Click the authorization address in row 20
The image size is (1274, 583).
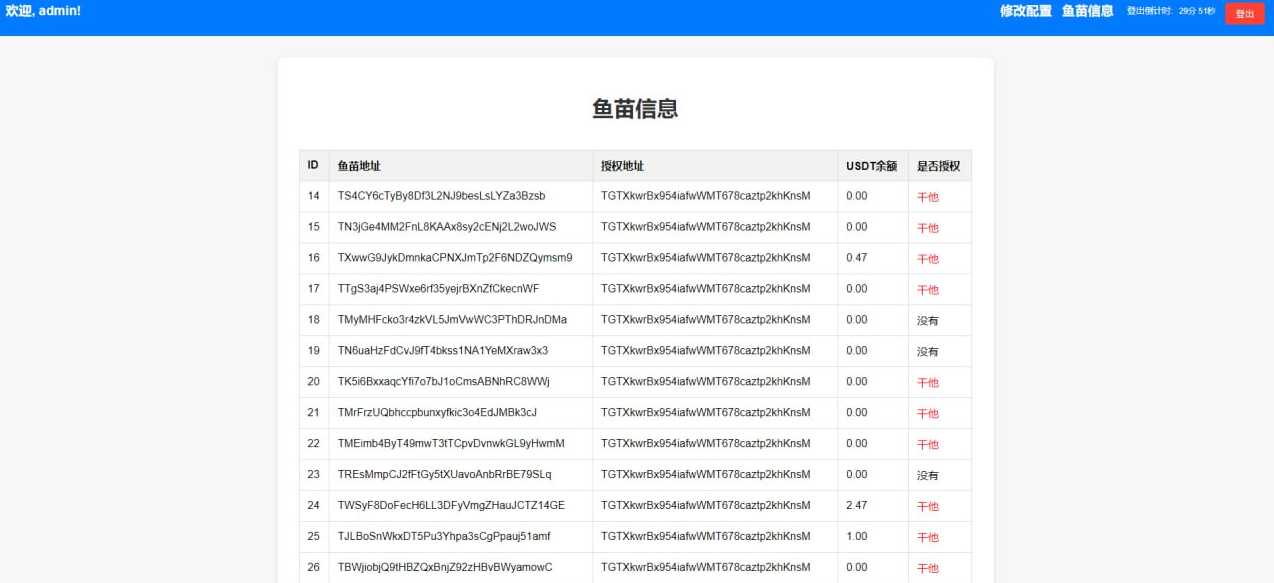tap(706, 382)
